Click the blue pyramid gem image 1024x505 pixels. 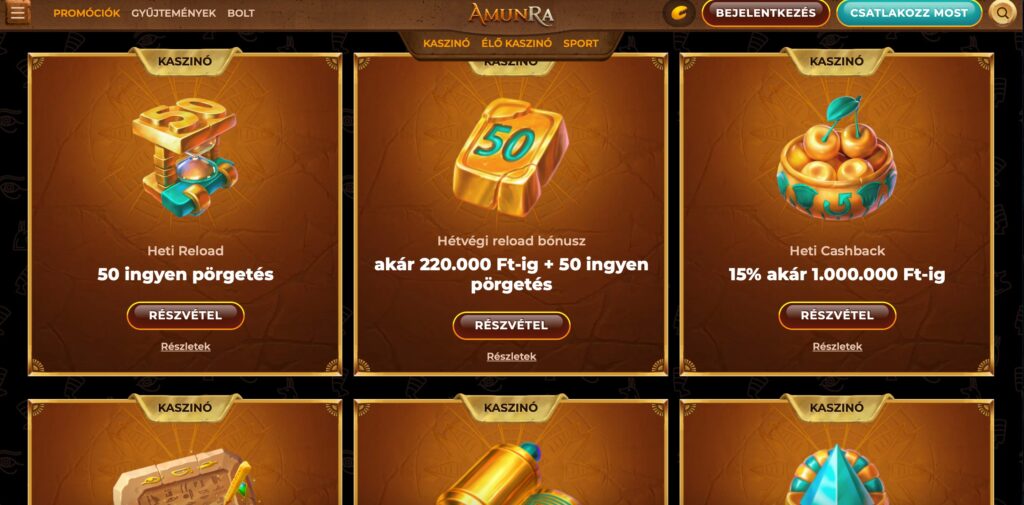coord(837,475)
